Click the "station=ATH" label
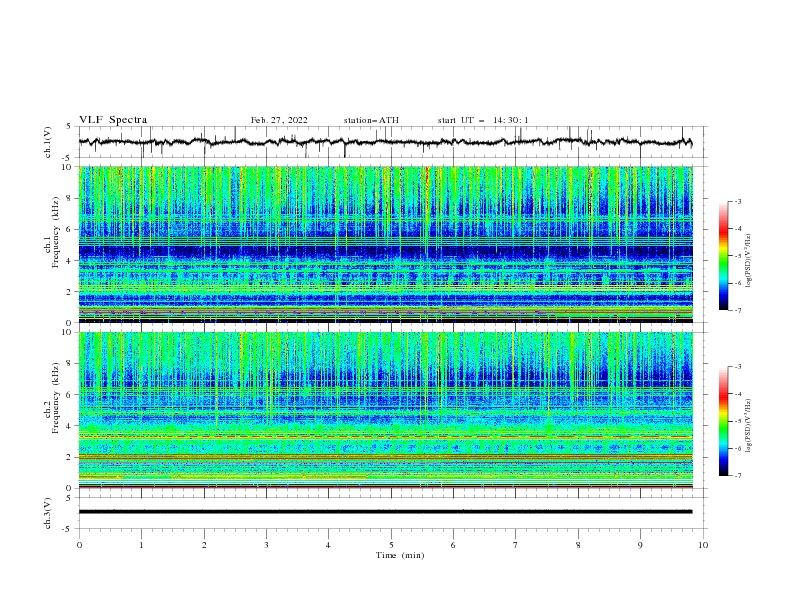 [x=371, y=120]
